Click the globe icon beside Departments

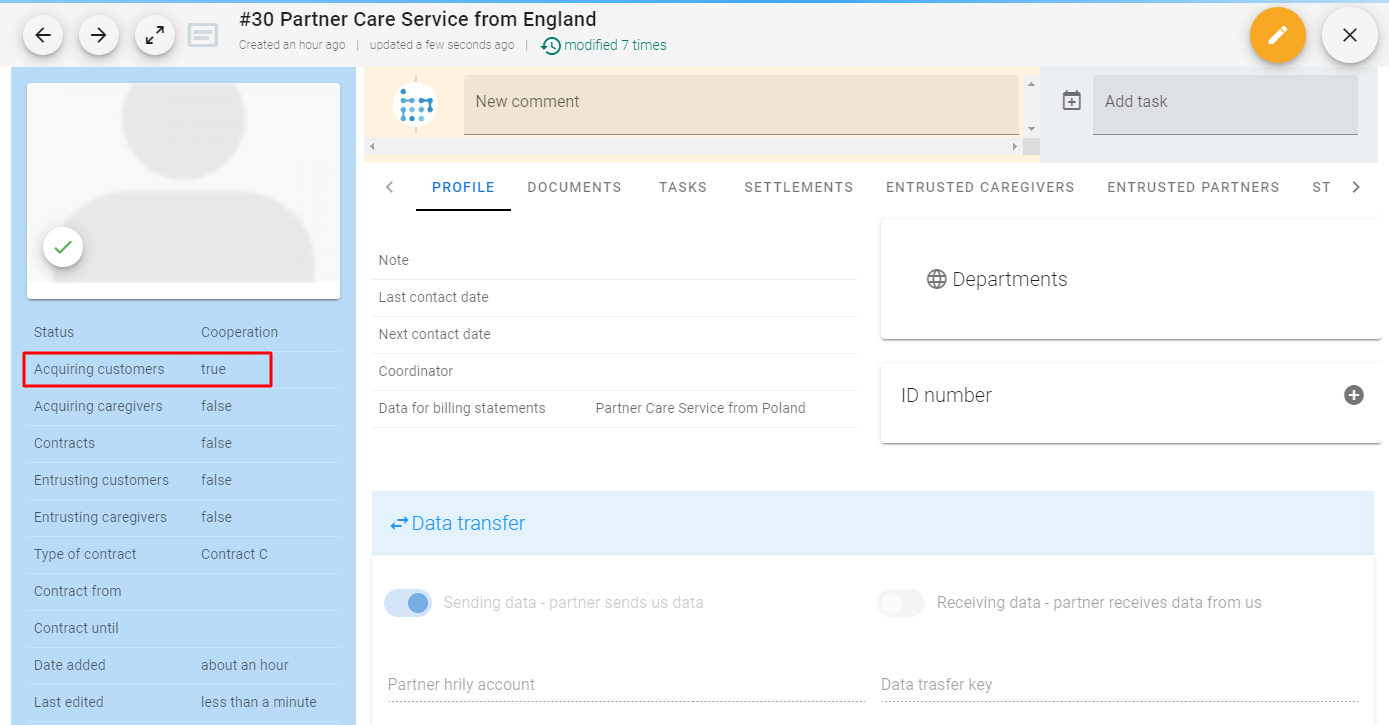click(x=936, y=279)
